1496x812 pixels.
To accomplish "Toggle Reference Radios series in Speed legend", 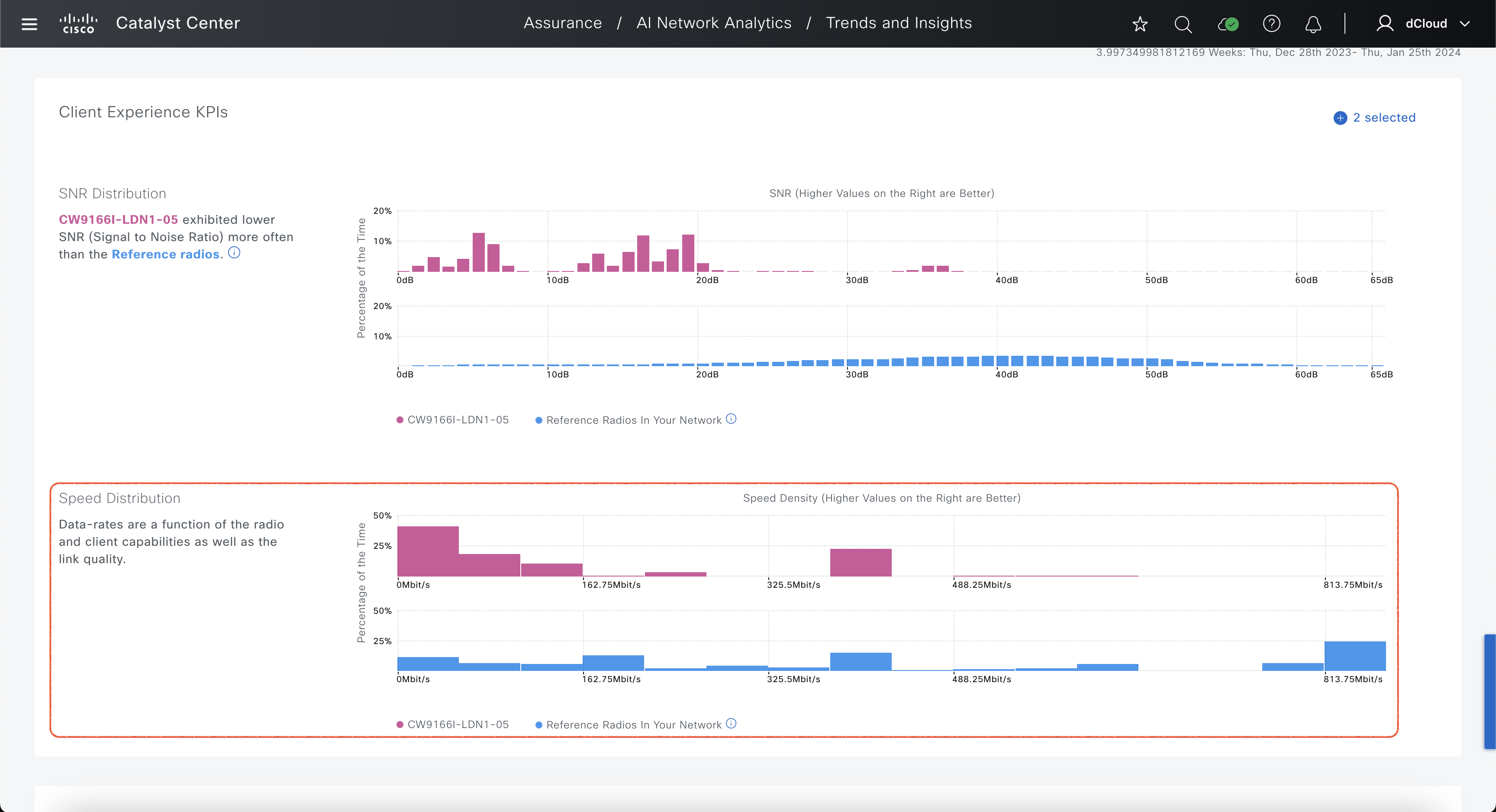I will click(629, 724).
